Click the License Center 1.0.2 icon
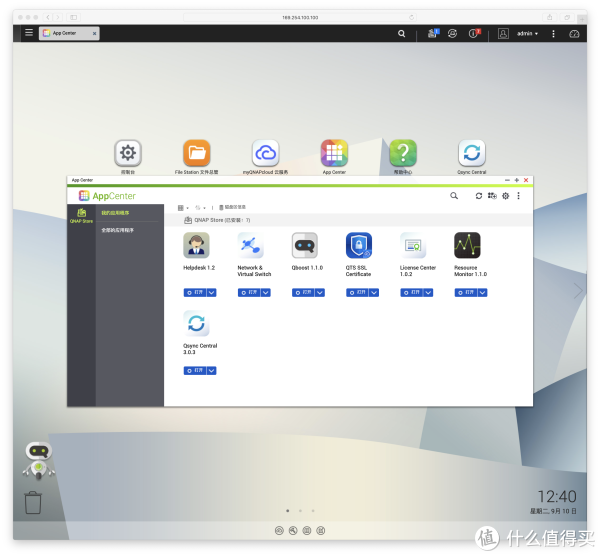600x556 pixels. (x=413, y=245)
